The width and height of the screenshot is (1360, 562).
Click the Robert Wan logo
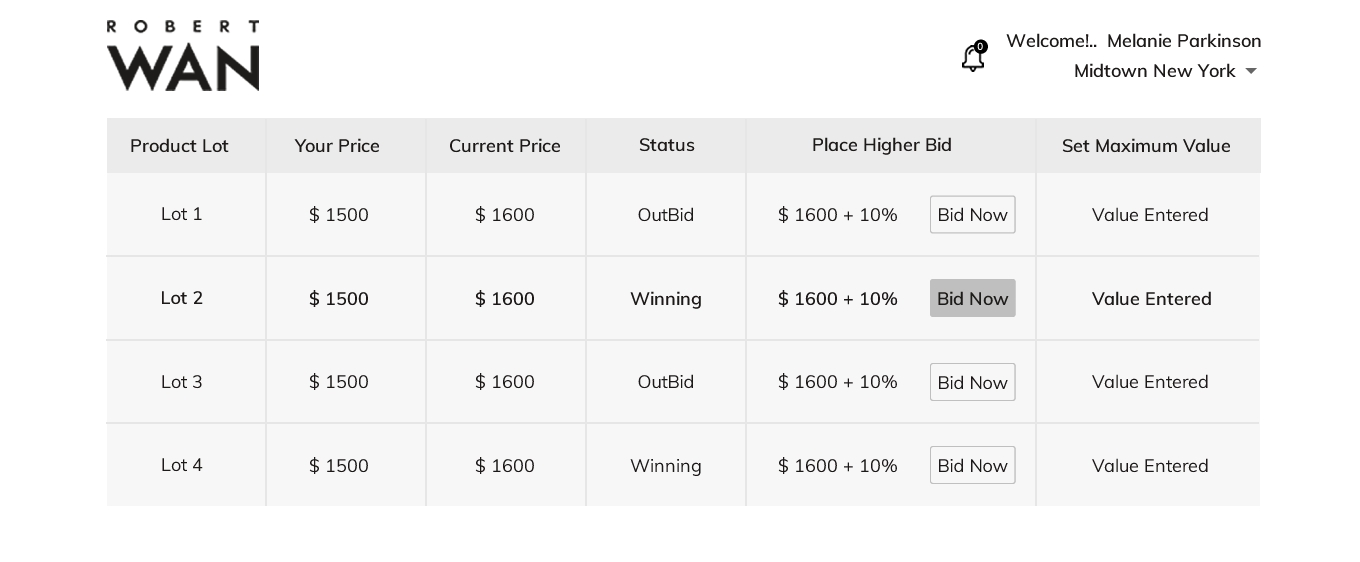pos(183,56)
